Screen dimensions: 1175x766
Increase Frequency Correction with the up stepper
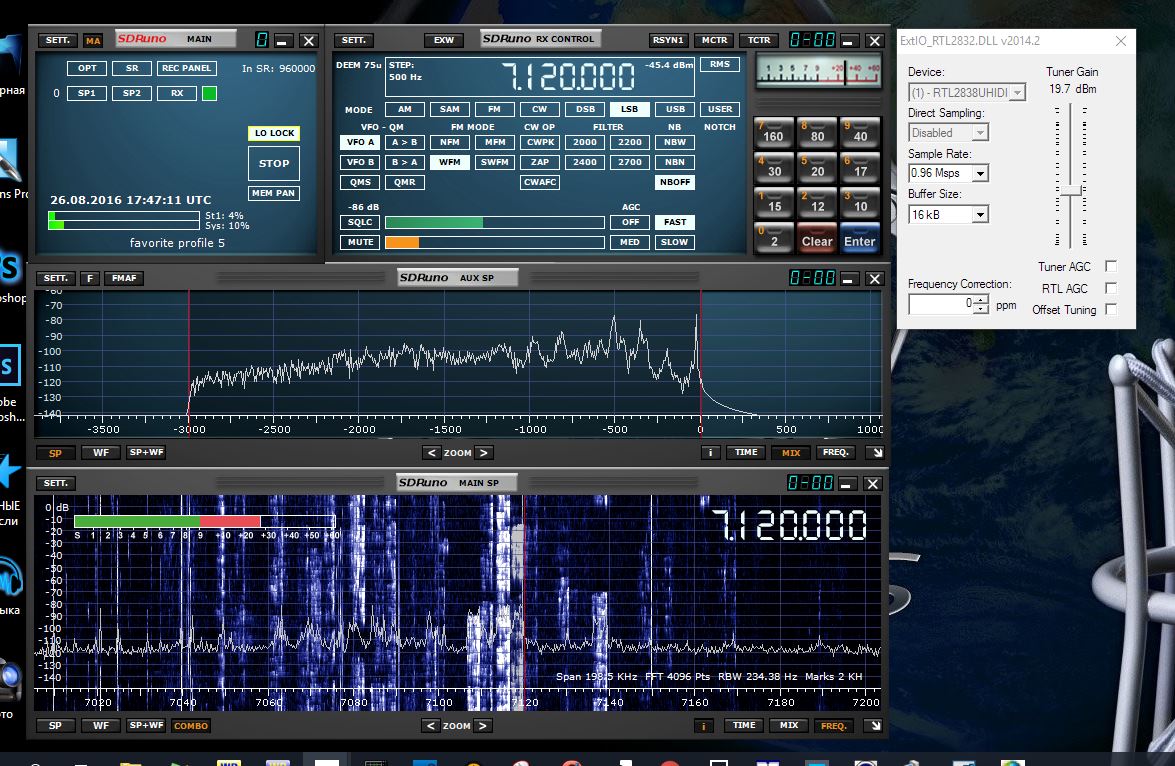click(981, 299)
